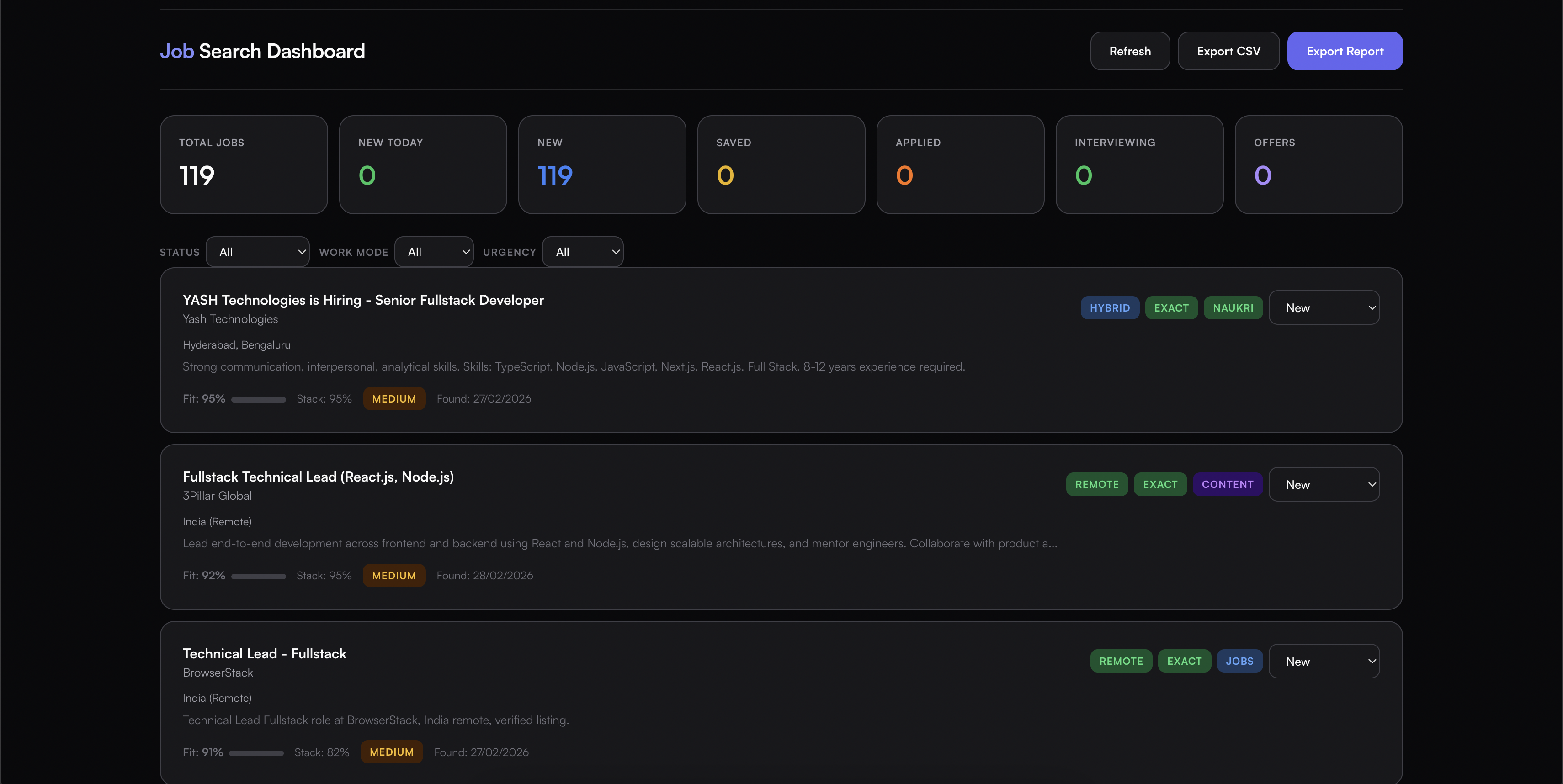This screenshot has width=1563, height=784.
Task: Open the Work Mode filter dropdown
Action: (433, 252)
